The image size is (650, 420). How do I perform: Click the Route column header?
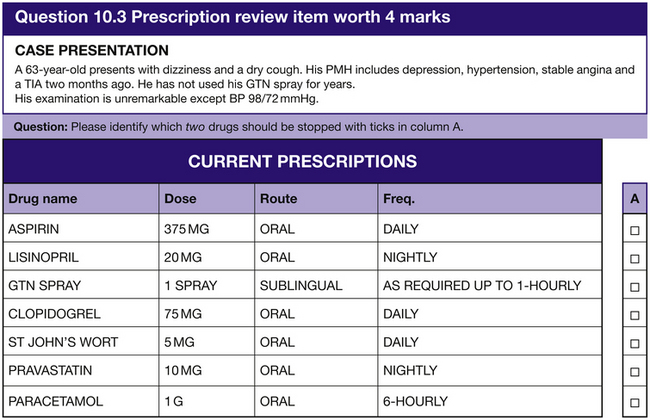(x=278, y=199)
